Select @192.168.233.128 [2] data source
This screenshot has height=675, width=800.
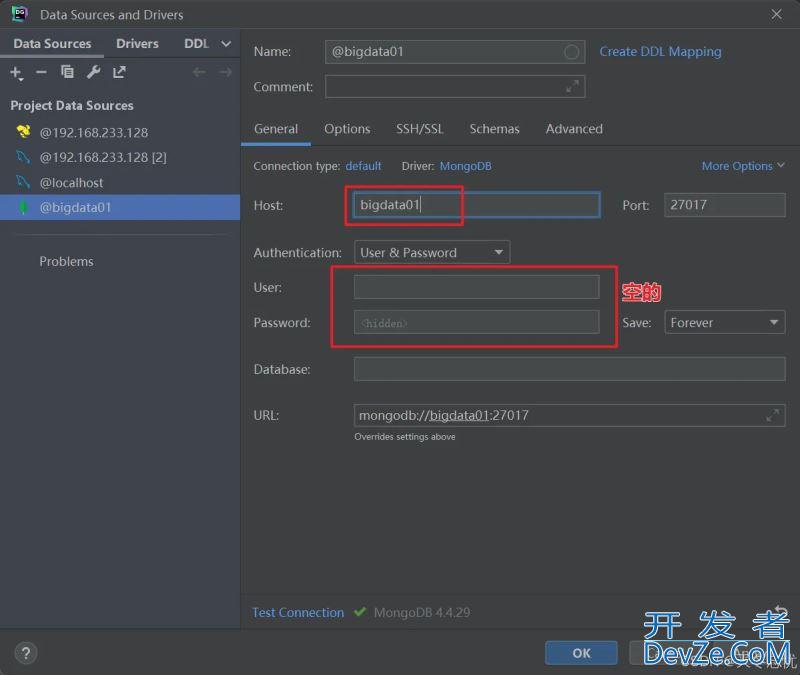pyautogui.click(x=120, y=158)
